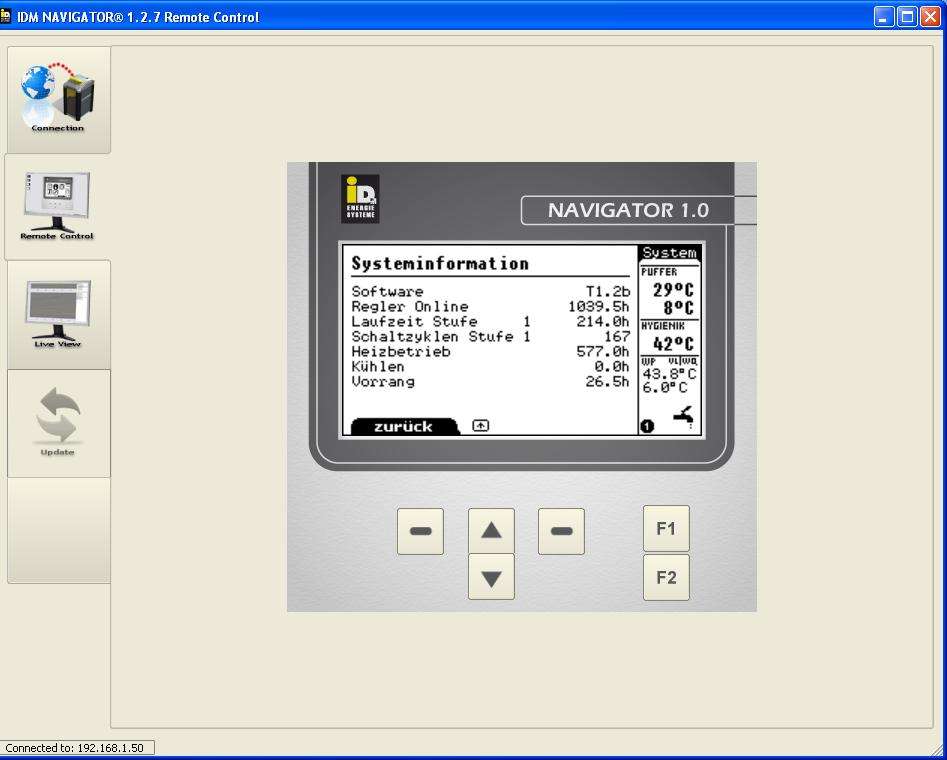Select the Puffer 29°C reading
This screenshot has height=760, width=947.
(x=673, y=290)
